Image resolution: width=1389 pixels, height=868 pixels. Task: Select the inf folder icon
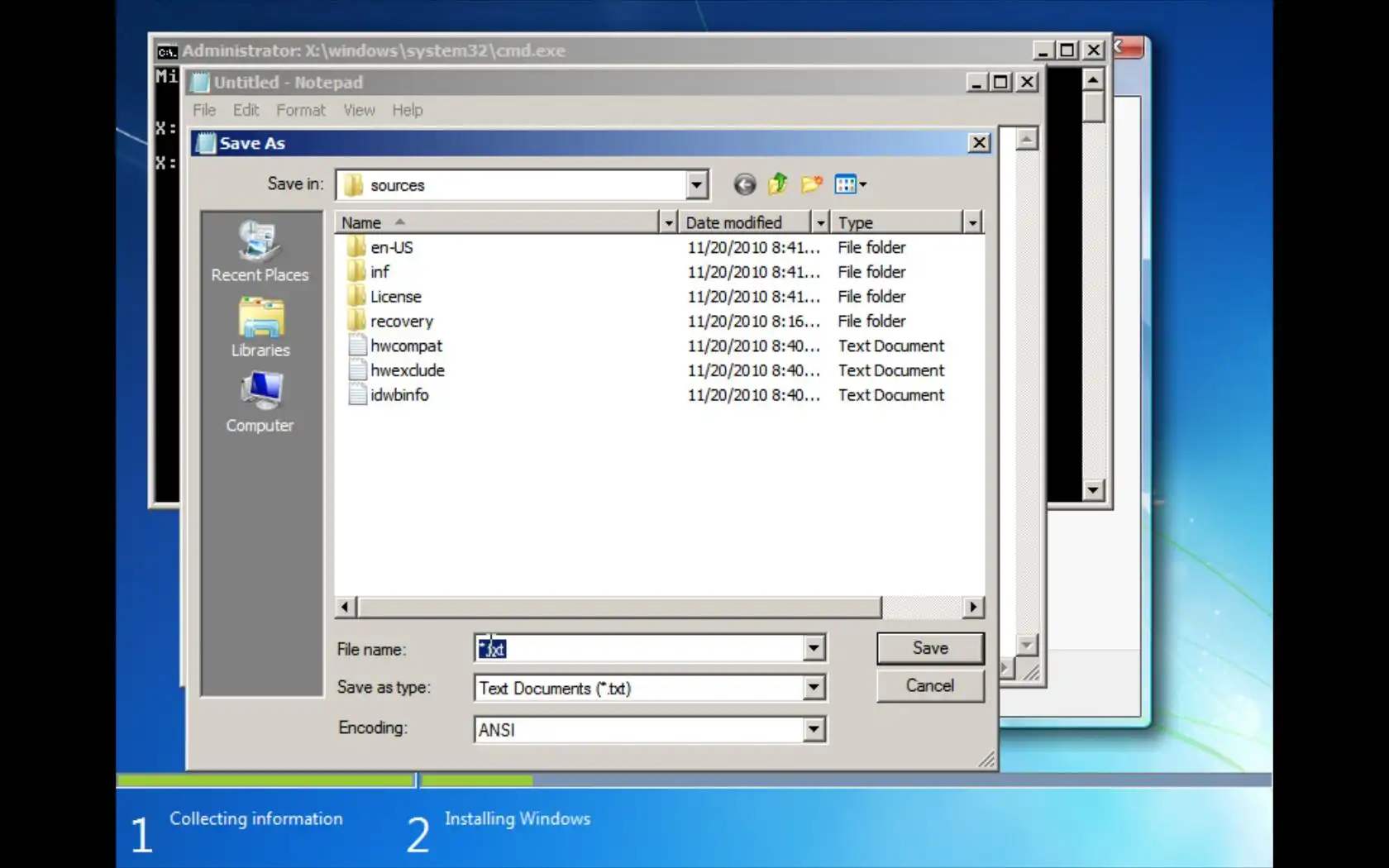[x=356, y=272]
